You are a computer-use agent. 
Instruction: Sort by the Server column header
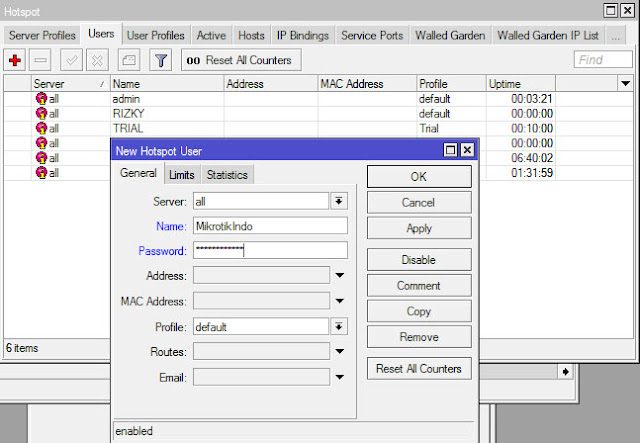(x=70, y=84)
